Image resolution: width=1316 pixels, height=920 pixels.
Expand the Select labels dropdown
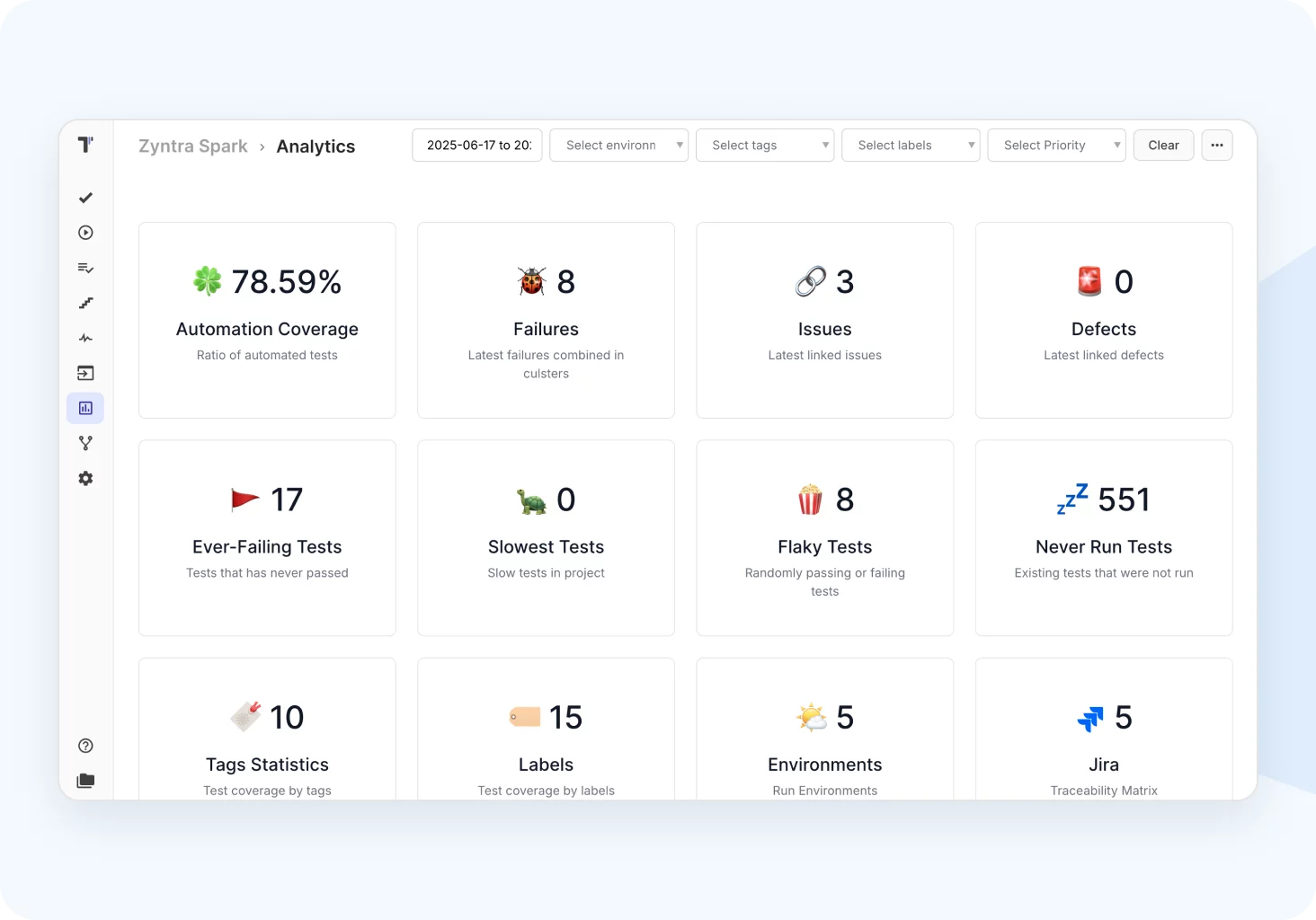pyautogui.click(x=911, y=146)
